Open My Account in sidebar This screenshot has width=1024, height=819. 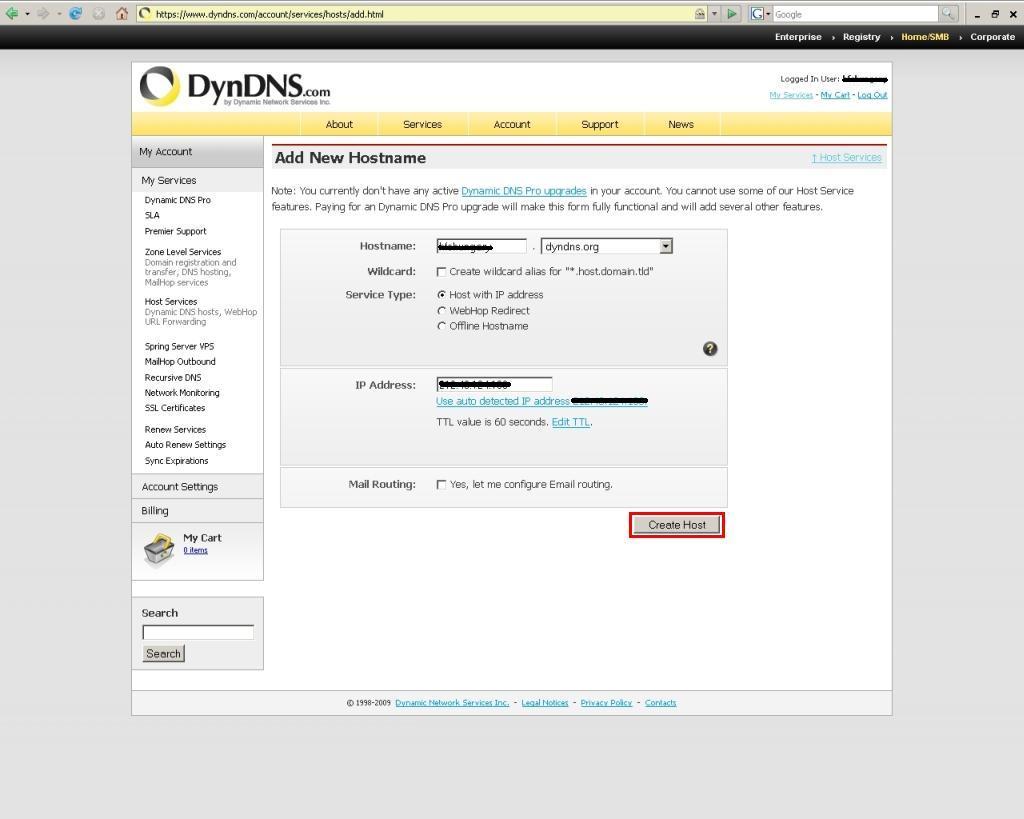(x=165, y=152)
